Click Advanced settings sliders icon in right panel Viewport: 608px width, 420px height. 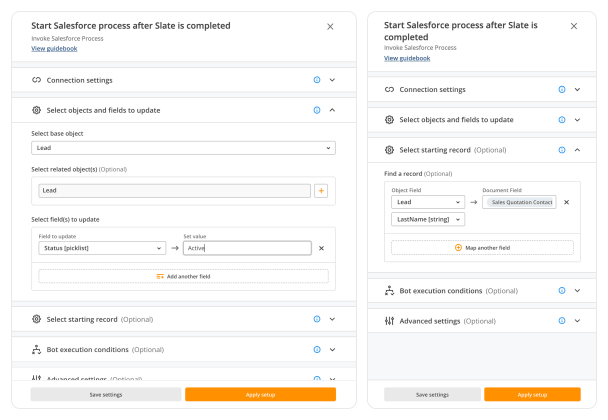coord(389,321)
